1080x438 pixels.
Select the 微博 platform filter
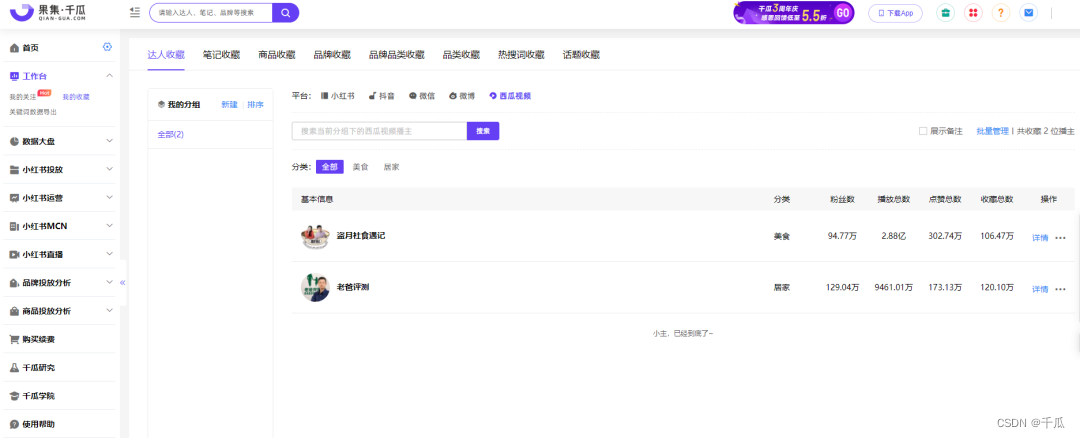(462, 96)
